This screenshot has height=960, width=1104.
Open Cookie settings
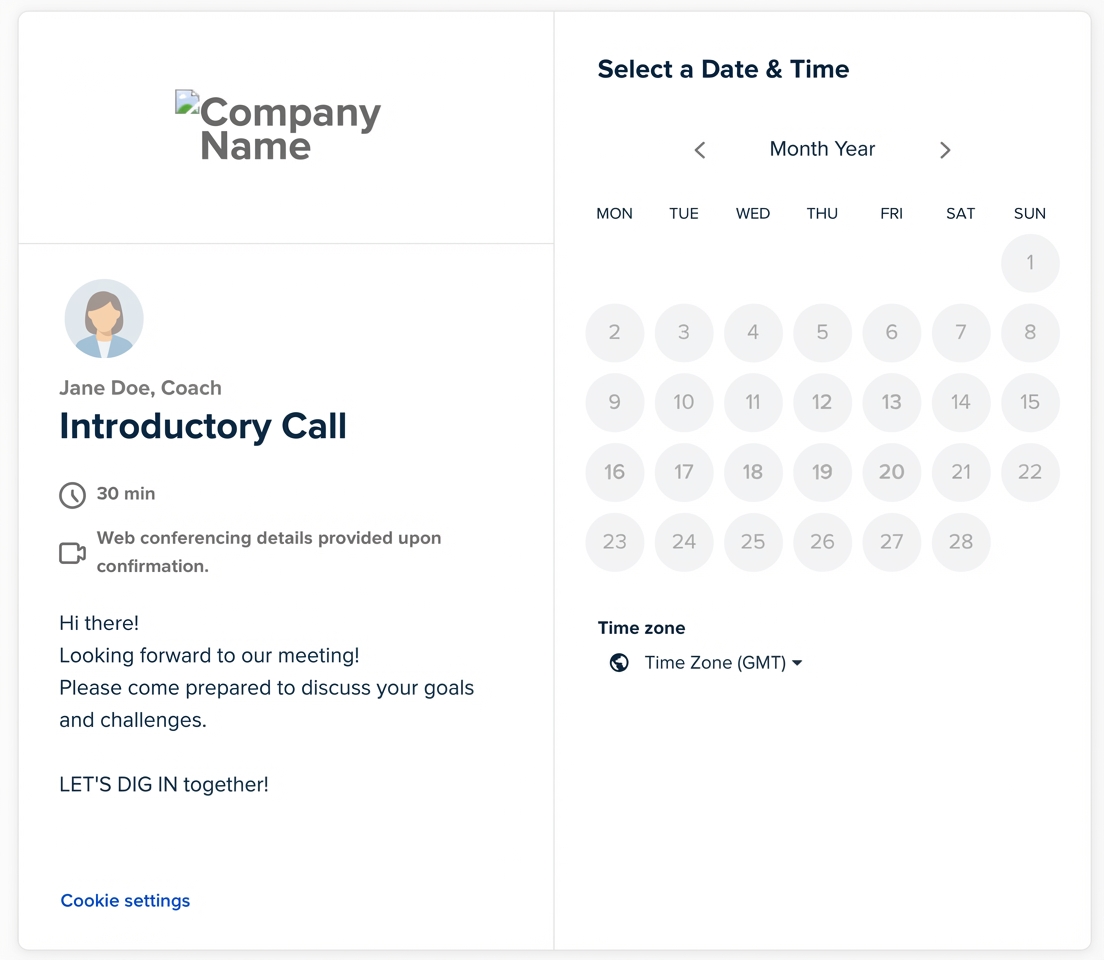(125, 900)
